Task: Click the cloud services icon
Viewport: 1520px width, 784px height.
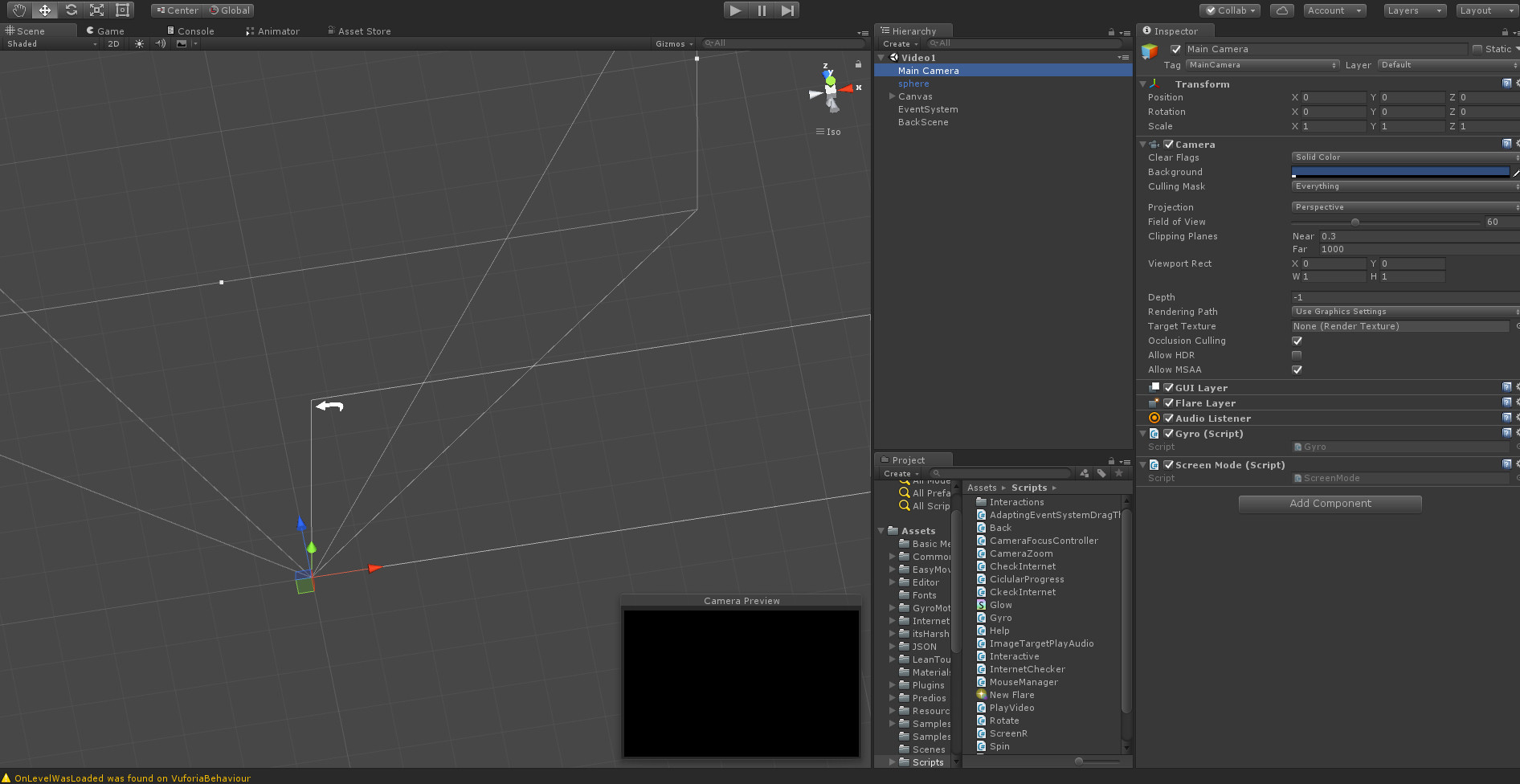Action: click(1282, 10)
